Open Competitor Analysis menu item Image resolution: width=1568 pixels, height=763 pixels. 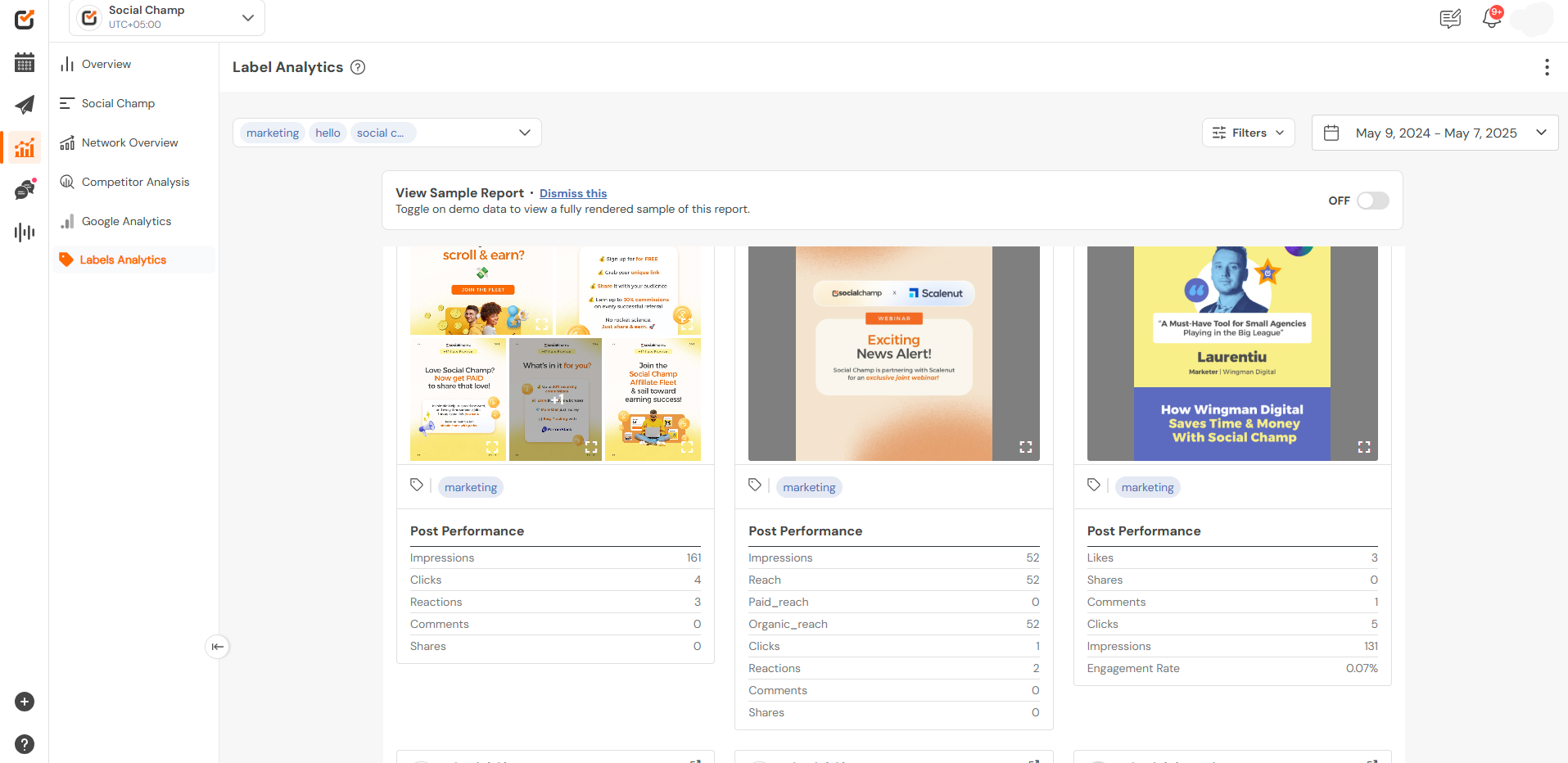pyautogui.click(x=135, y=182)
